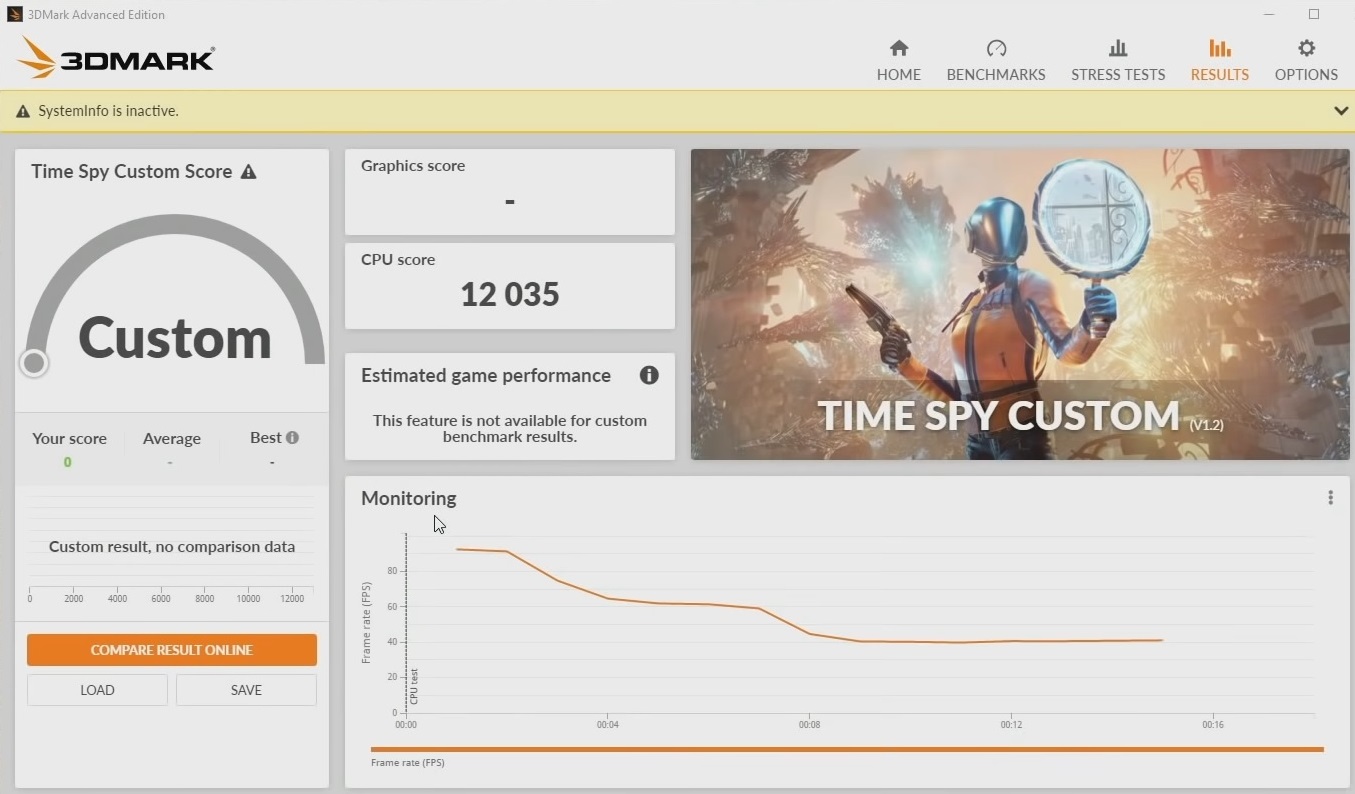1355x794 pixels.
Task: Click the Time Spy Custom banner image
Action: tap(1020, 304)
